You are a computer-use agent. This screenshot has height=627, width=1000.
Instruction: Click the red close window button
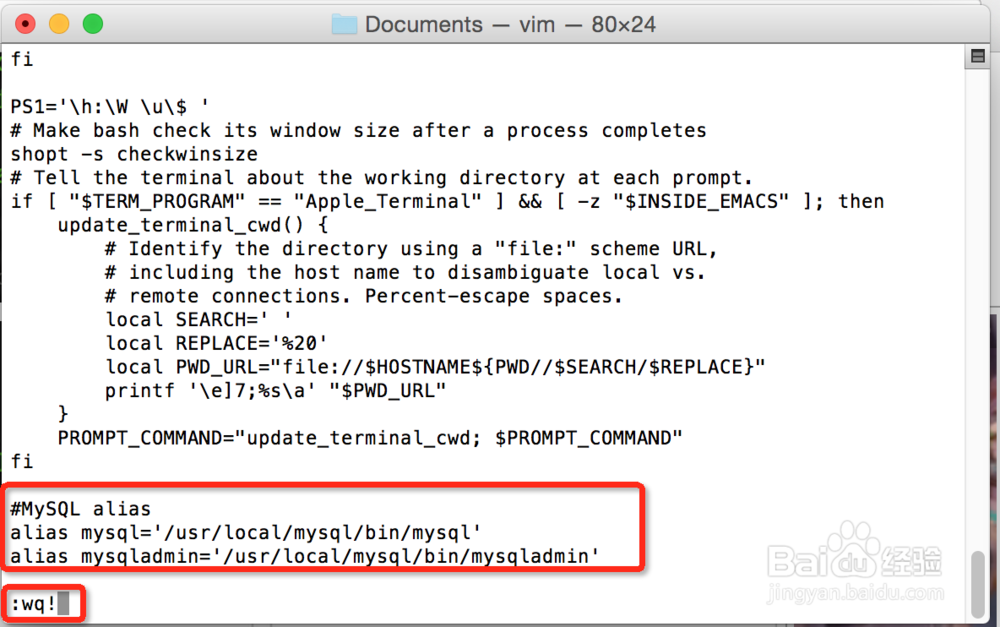tap(26, 24)
